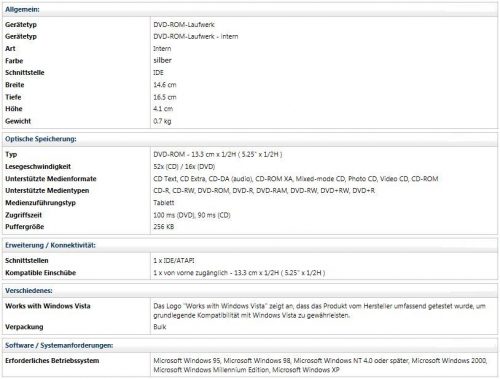Select the 'Microsoft Windows 95, Microsoft Windows 98' value
This screenshot has height=379, width=500.
pos(320,365)
